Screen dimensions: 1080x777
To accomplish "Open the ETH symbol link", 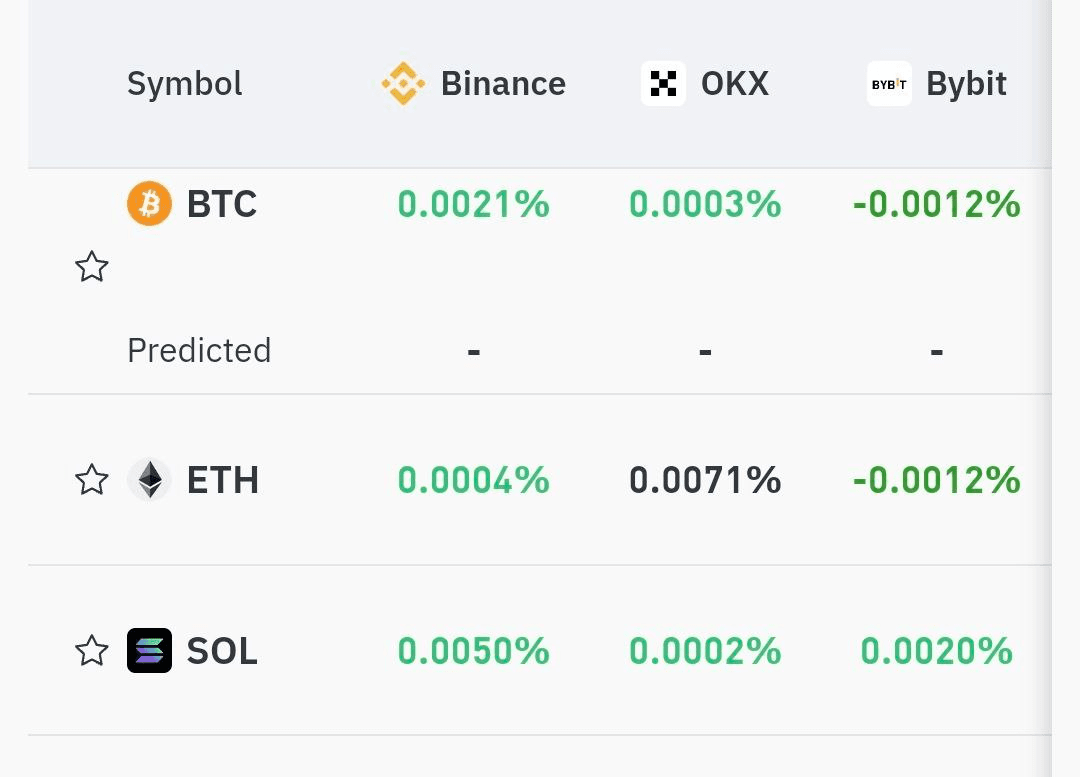I will click(x=222, y=480).
